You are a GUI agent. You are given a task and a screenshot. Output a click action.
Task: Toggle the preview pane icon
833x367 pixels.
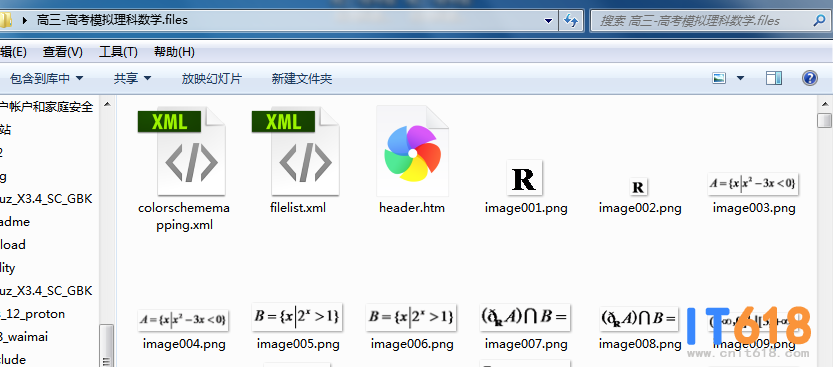[774, 79]
